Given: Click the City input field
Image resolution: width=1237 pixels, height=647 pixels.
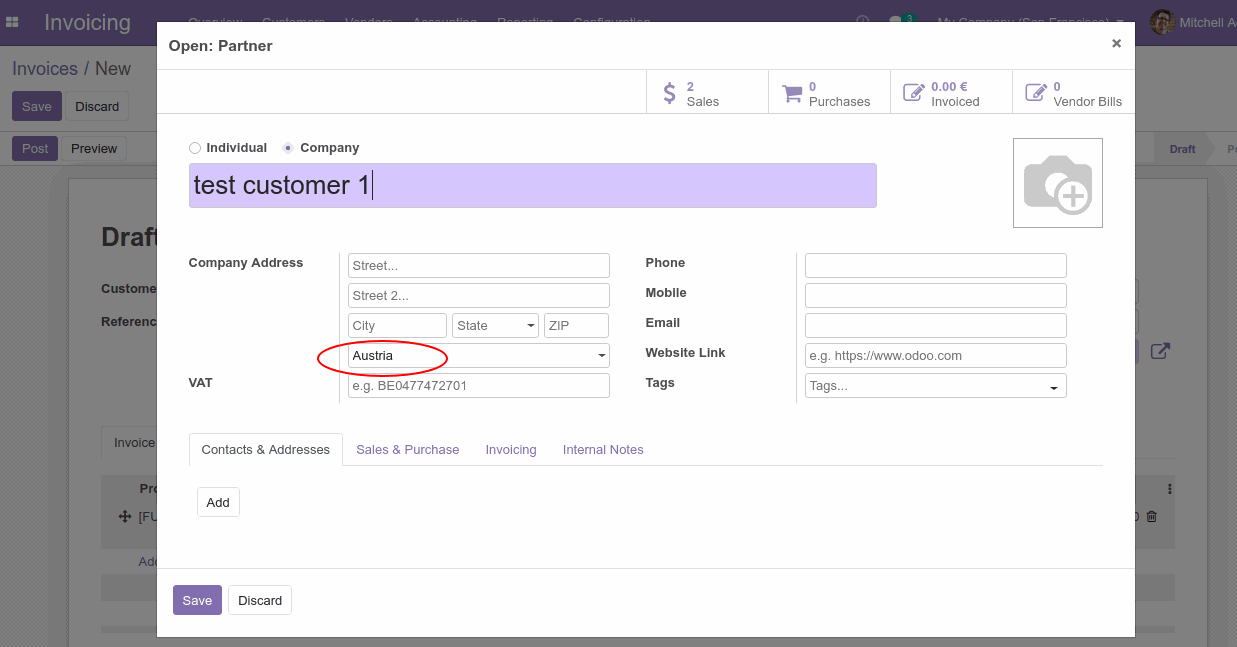Looking at the screenshot, I should click(x=398, y=326).
